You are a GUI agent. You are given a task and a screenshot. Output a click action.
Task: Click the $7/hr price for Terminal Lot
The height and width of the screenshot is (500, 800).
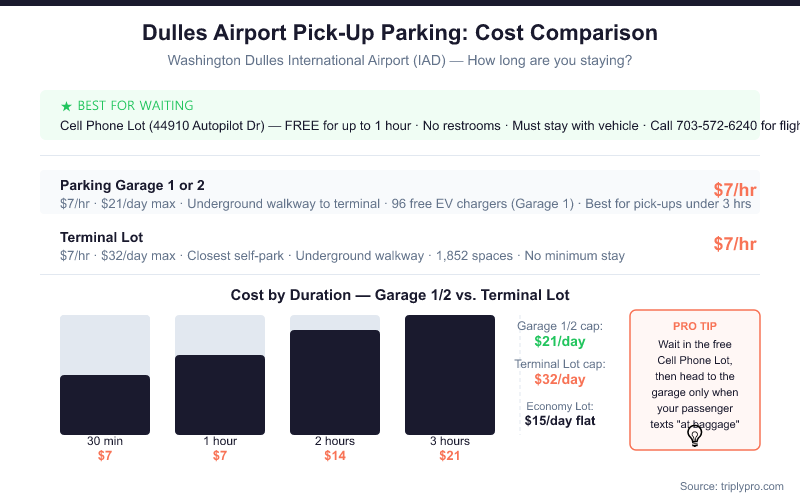point(735,244)
